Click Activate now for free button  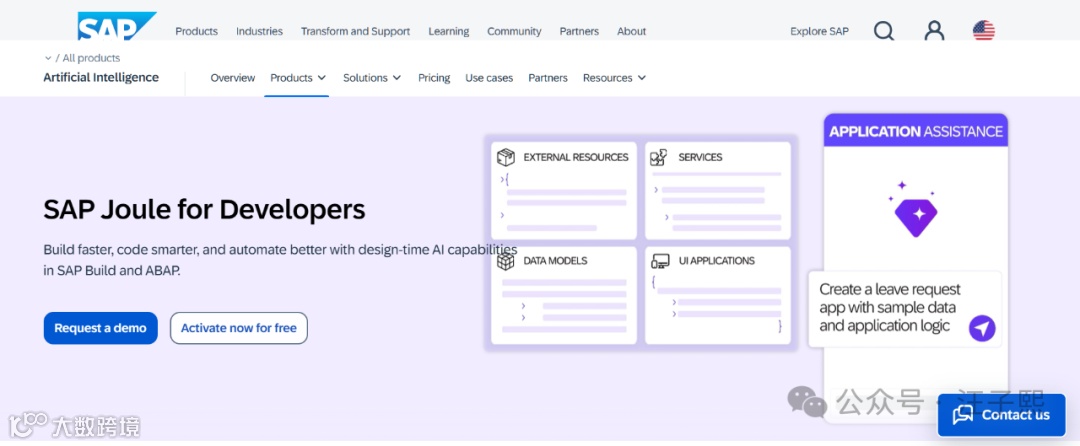coord(238,328)
